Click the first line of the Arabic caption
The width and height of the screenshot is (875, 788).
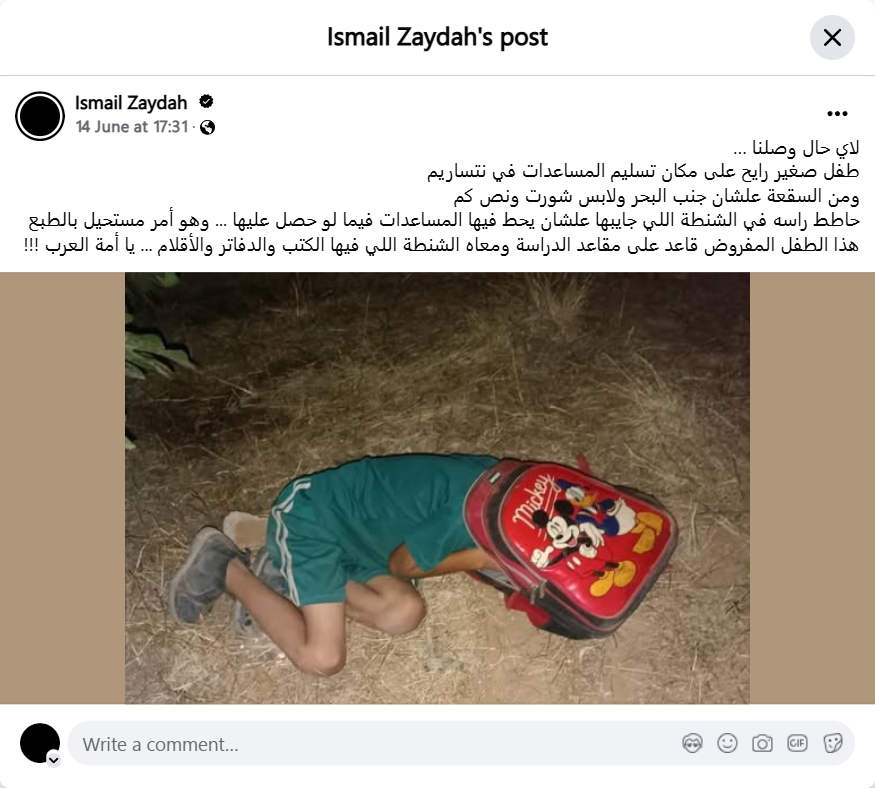point(796,148)
